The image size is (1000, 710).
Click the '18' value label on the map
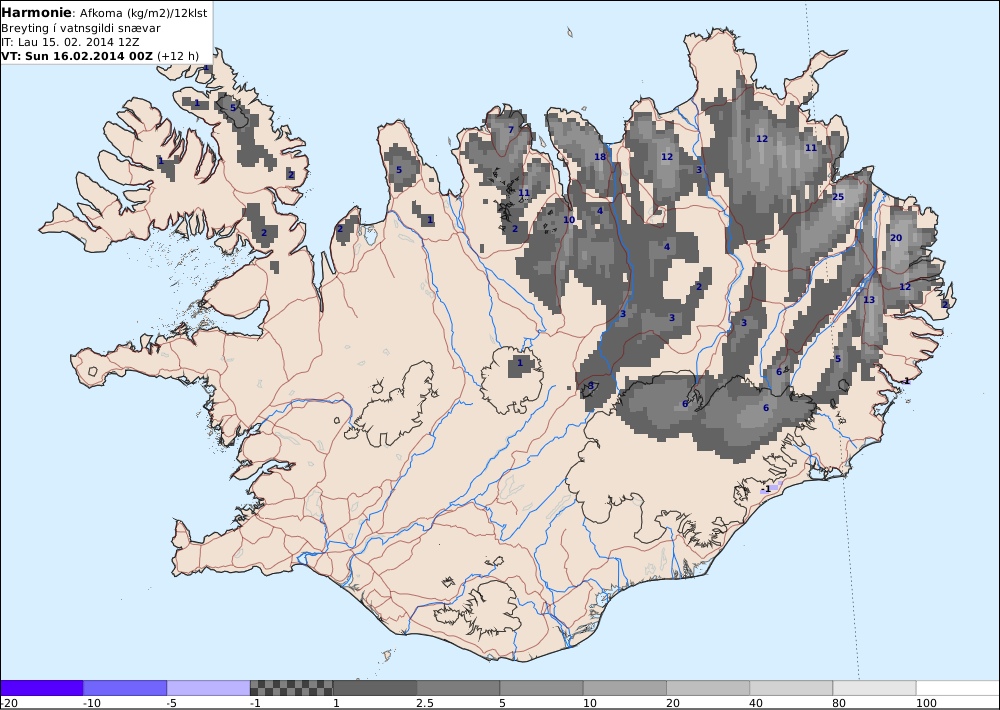(600, 157)
